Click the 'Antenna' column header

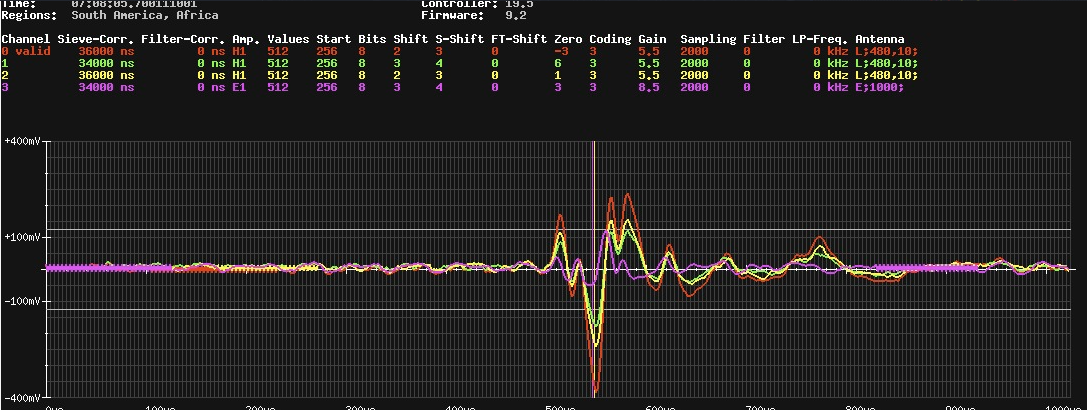(x=880, y=40)
